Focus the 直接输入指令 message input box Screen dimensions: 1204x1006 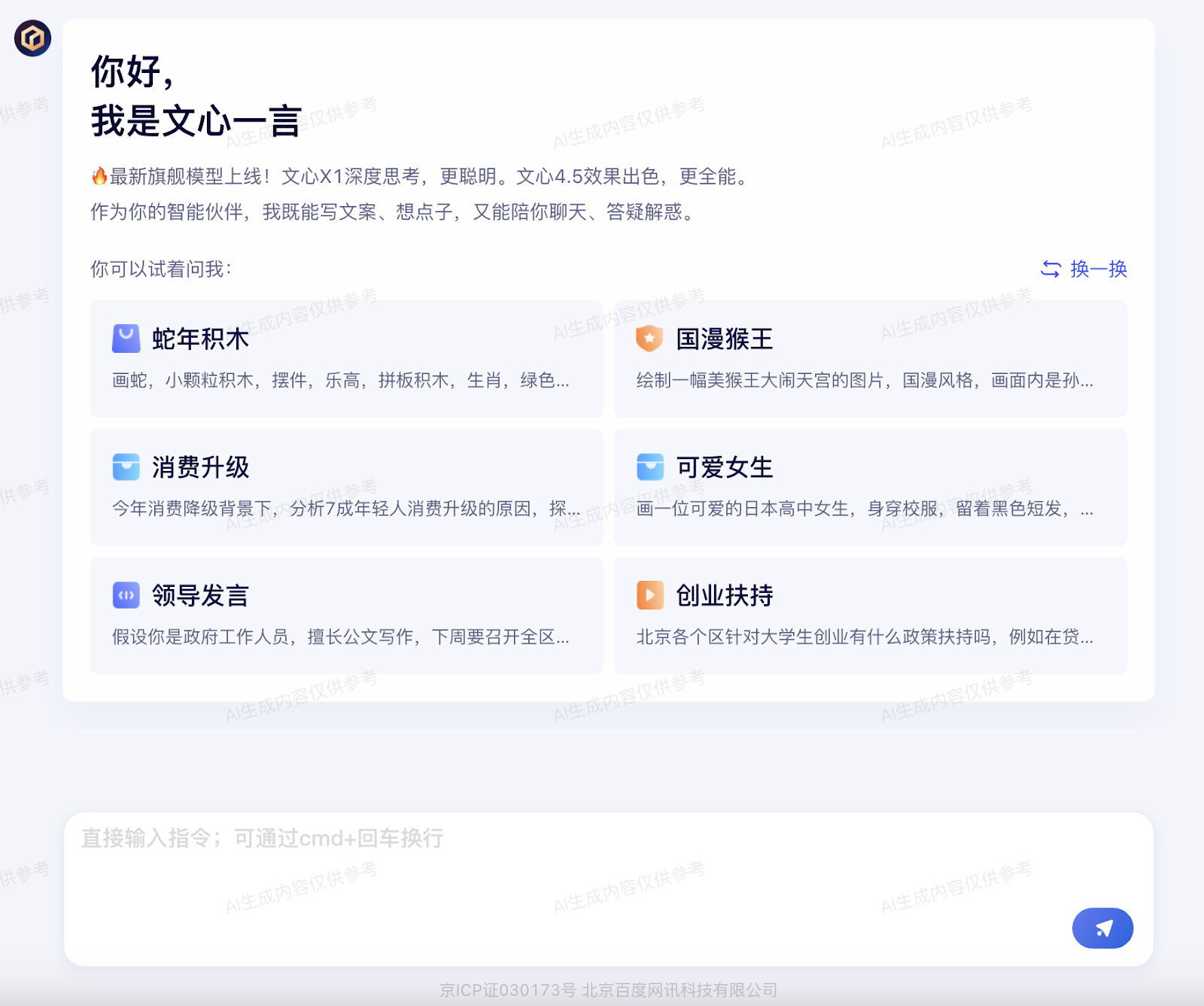click(x=608, y=889)
